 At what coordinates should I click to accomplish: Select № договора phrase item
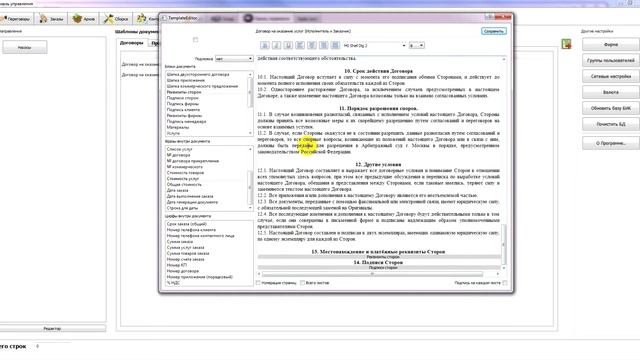[178, 155]
